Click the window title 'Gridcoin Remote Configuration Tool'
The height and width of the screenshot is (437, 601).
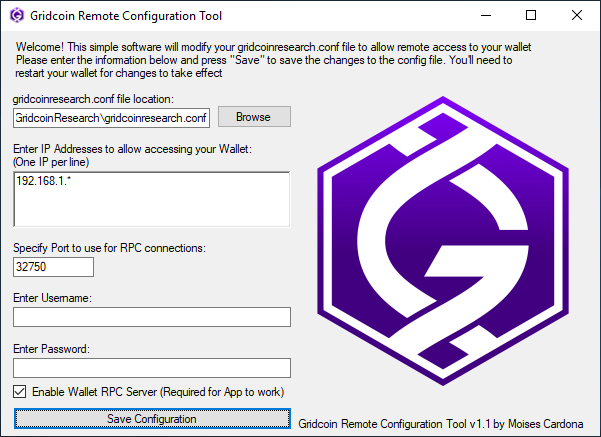point(126,16)
